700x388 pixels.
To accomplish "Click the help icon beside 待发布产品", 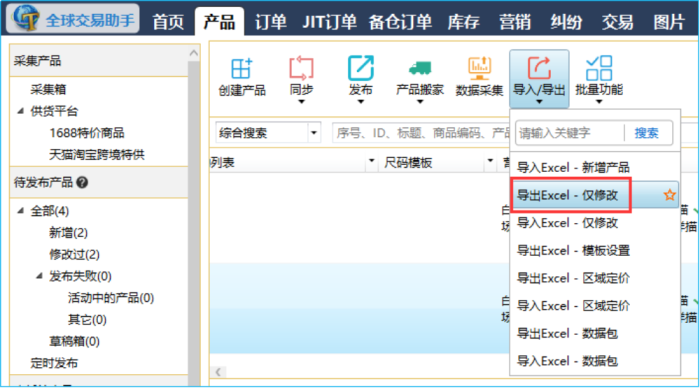I will (x=82, y=182).
